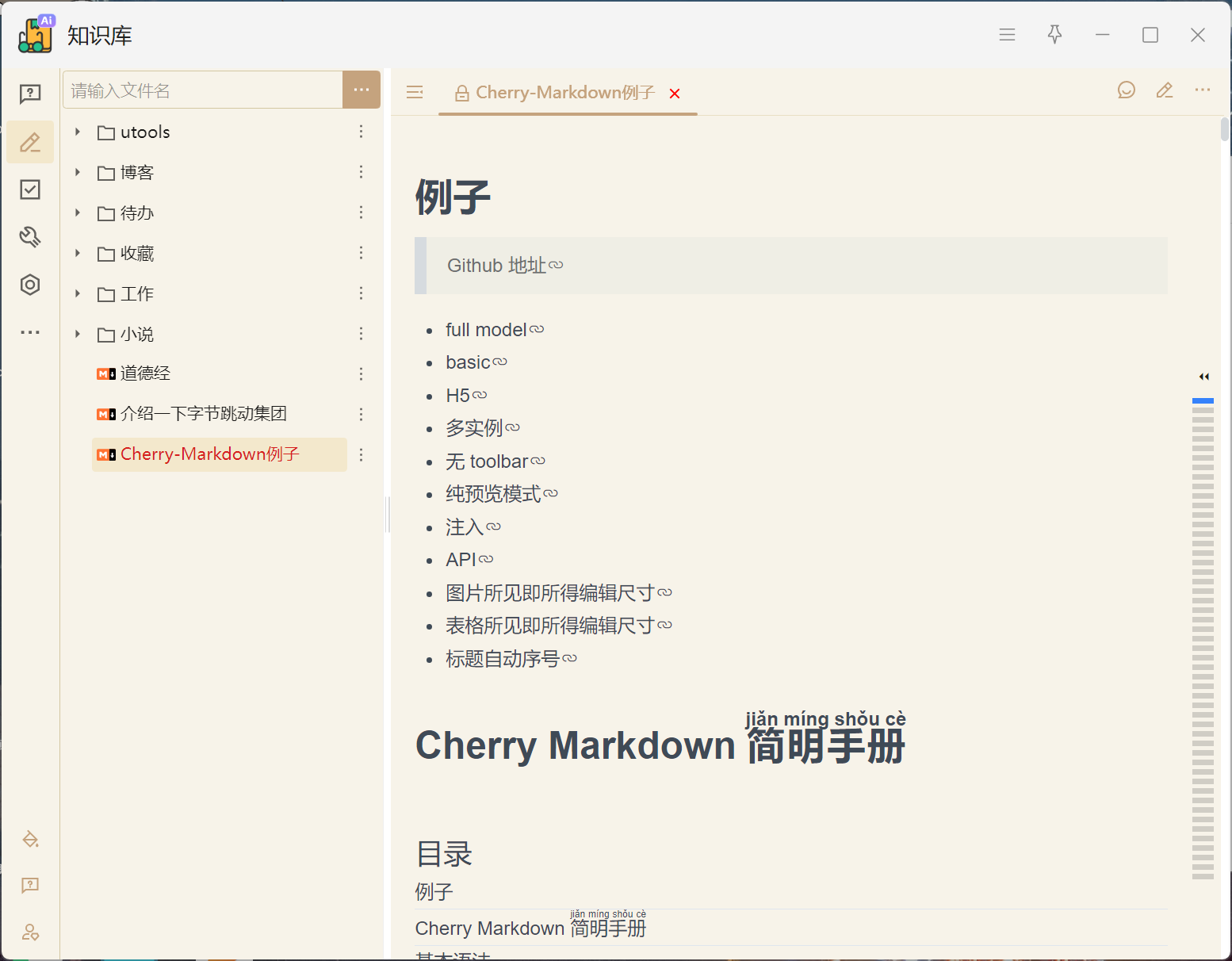Expand the 博客 folder

78,172
